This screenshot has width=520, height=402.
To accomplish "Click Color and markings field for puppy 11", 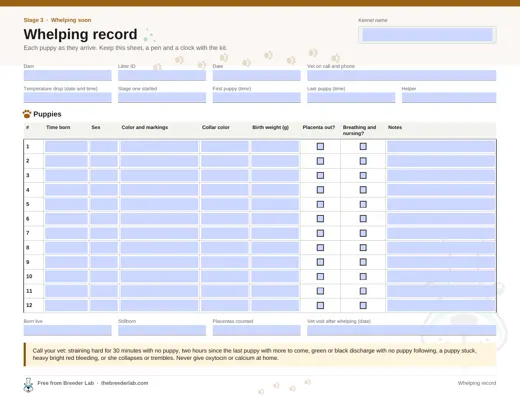I will 159,291.
